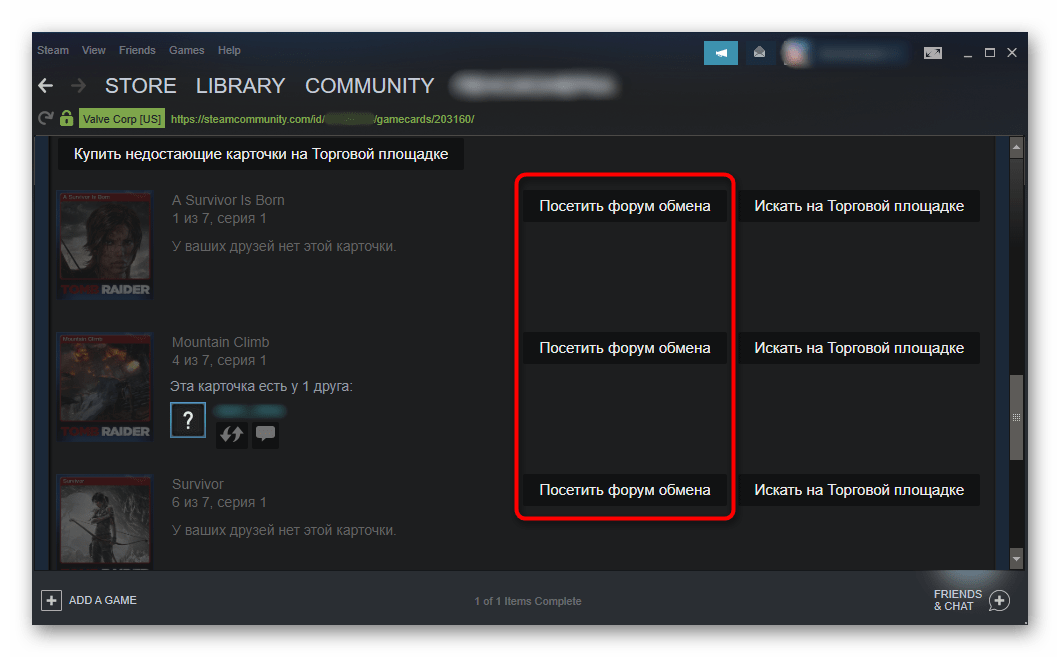Click Mountain Climb card image
Screen dimensions: 1060x657
coord(105,387)
